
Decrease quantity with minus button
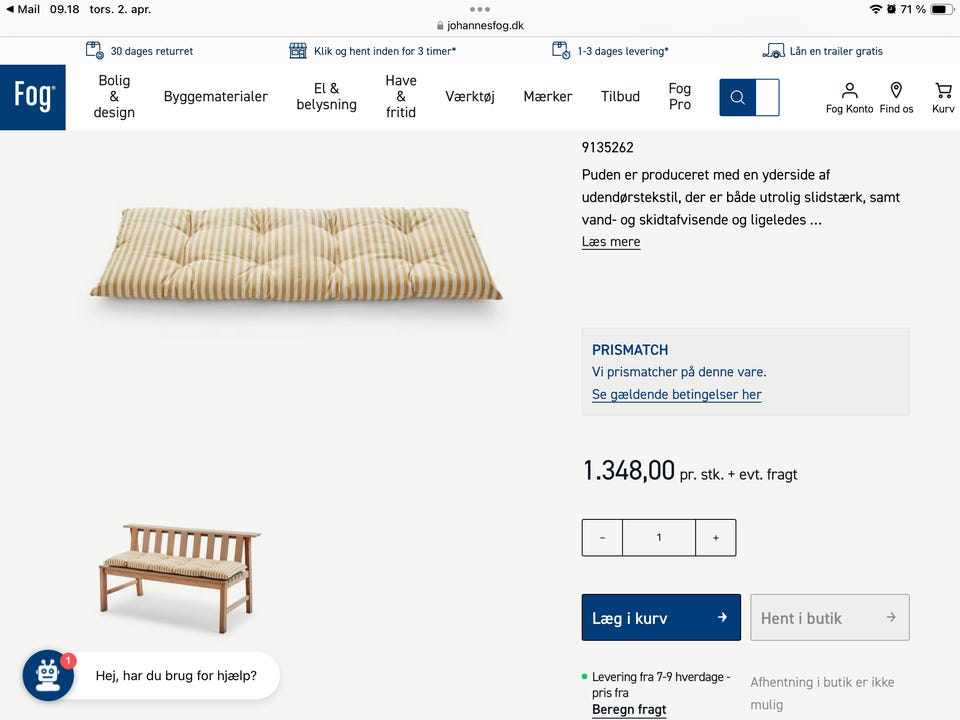tap(602, 538)
